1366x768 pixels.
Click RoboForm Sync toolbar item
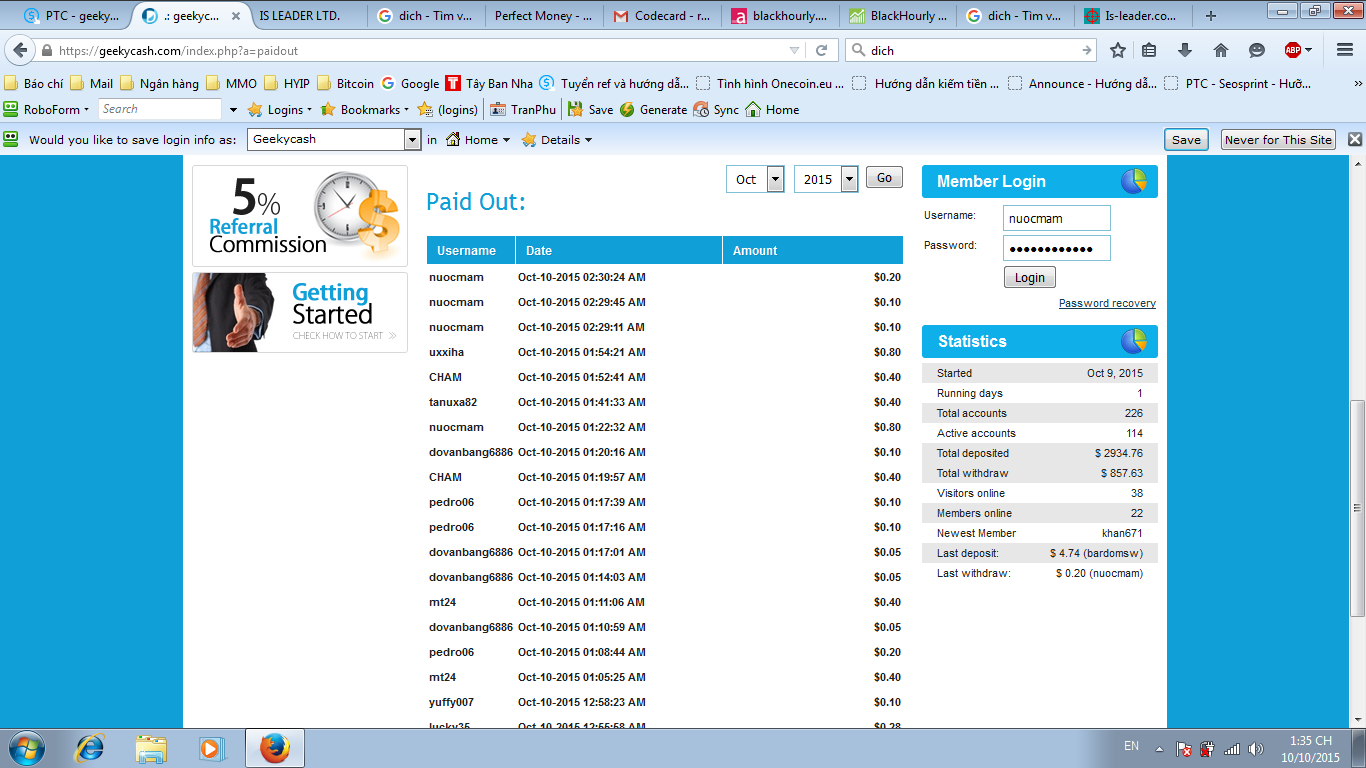pyautogui.click(x=716, y=110)
